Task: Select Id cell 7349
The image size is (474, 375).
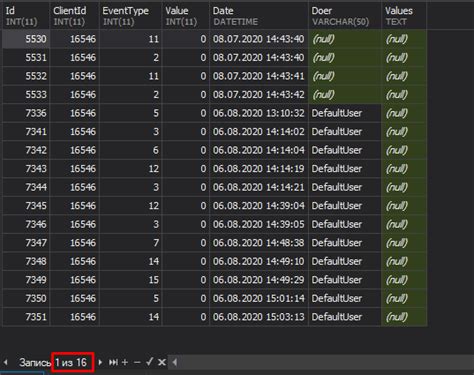Action: point(26,280)
